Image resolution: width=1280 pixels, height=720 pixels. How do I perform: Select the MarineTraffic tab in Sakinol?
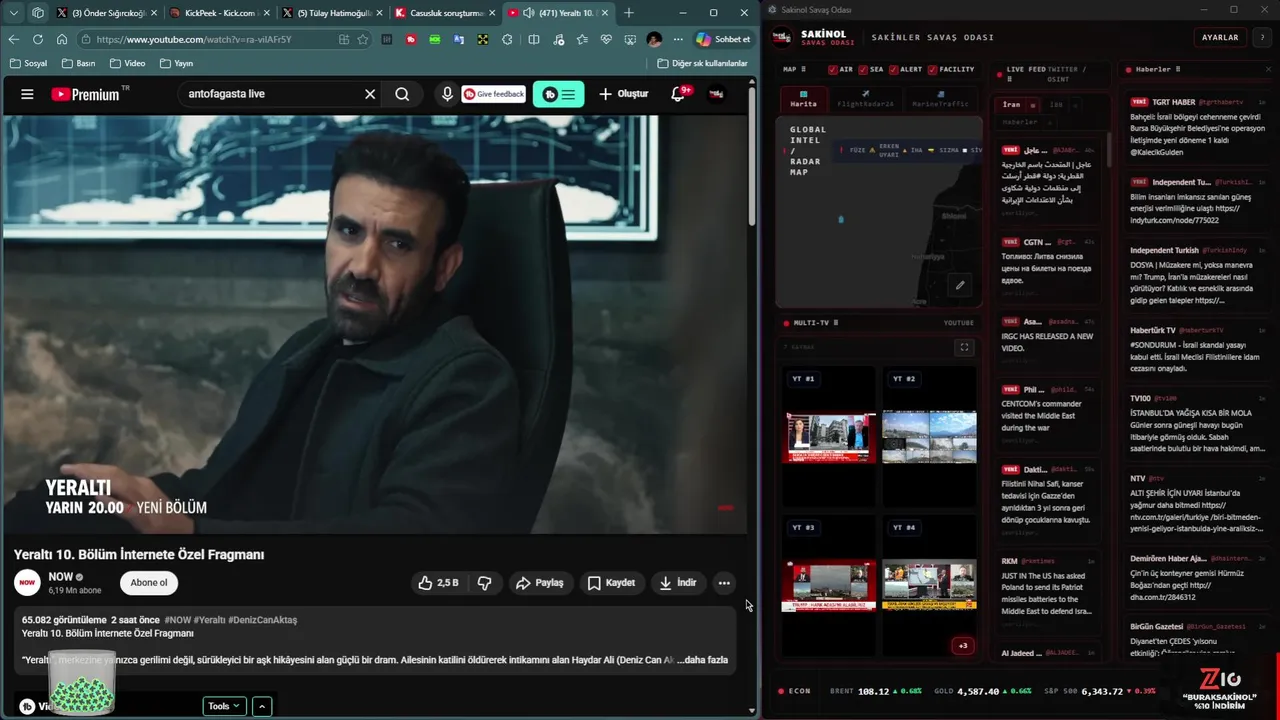(x=940, y=99)
